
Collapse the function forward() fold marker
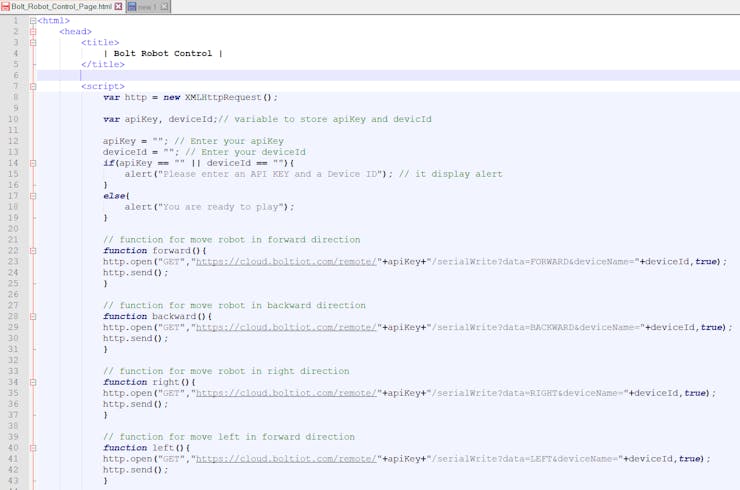[33, 251]
